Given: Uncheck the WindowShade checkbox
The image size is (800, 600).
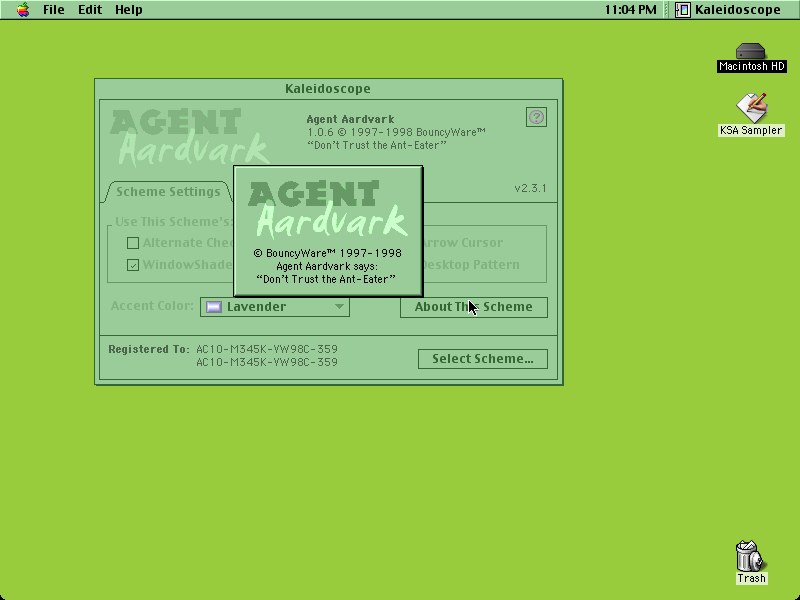Looking at the screenshot, I should (x=133, y=265).
